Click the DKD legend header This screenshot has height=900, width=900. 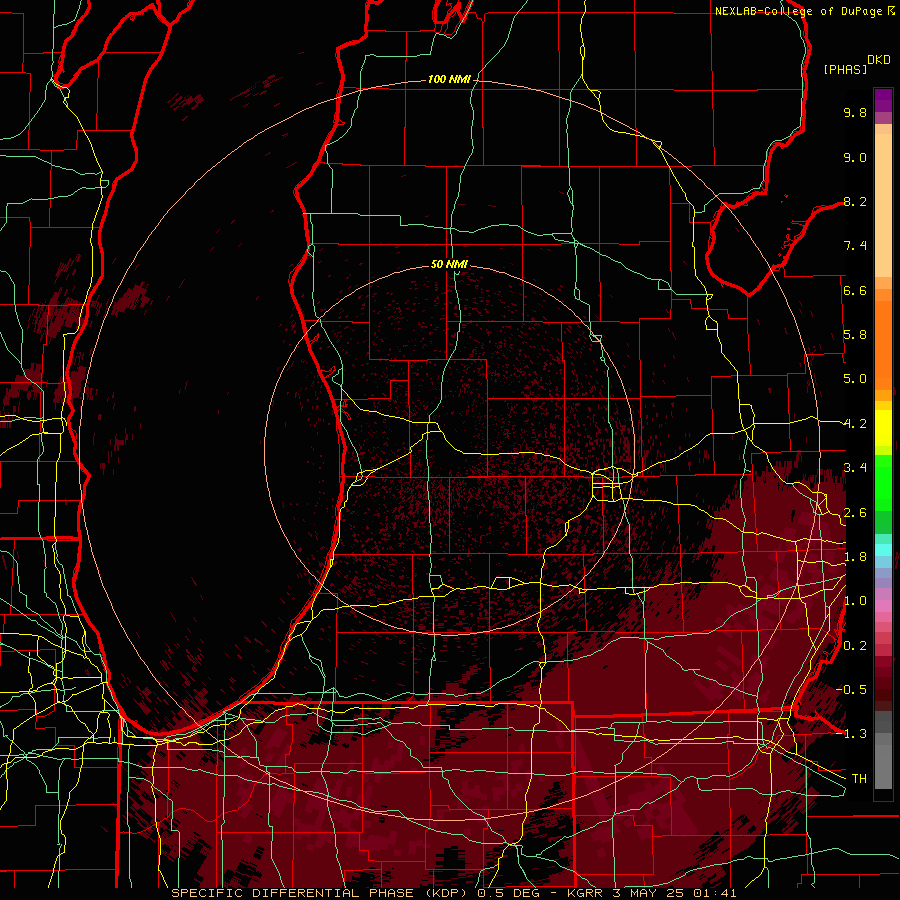[879, 60]
